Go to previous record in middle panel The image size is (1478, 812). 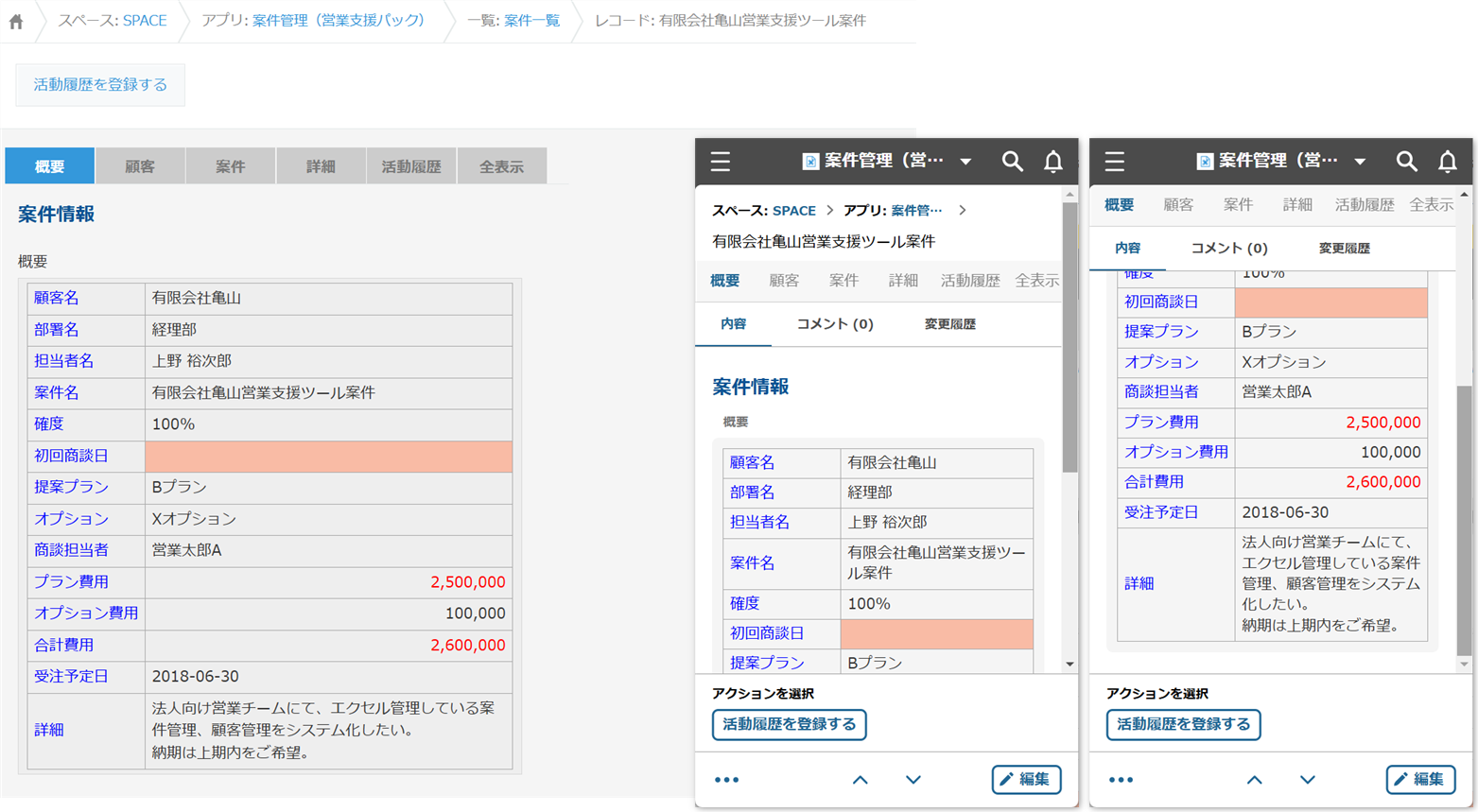pyautogui.click(x=860, y=780)
